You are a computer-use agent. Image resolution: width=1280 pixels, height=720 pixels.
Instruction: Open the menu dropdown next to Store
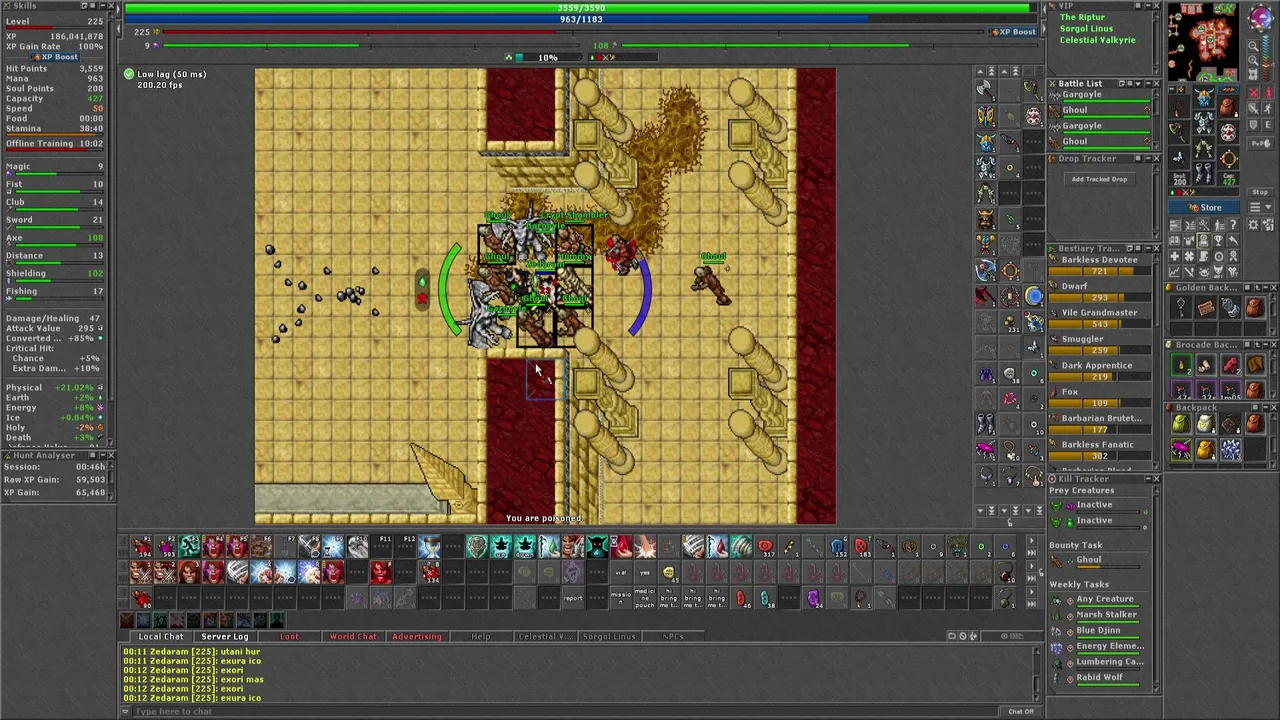pyautogui.click(x=1260, y=207)
